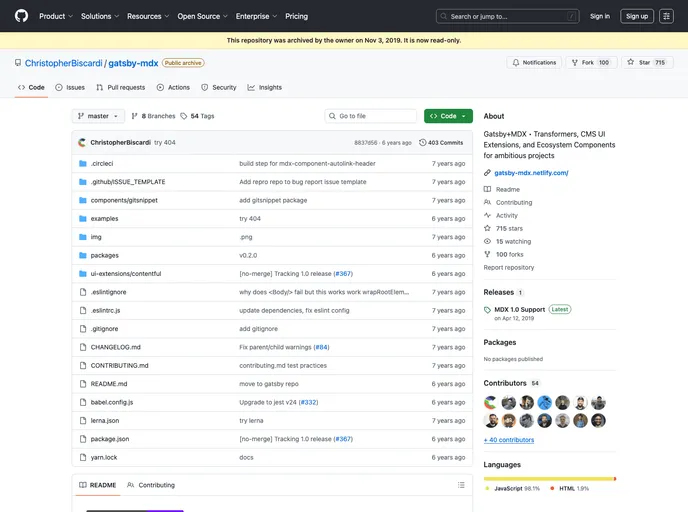Open the package.json file

110,440
